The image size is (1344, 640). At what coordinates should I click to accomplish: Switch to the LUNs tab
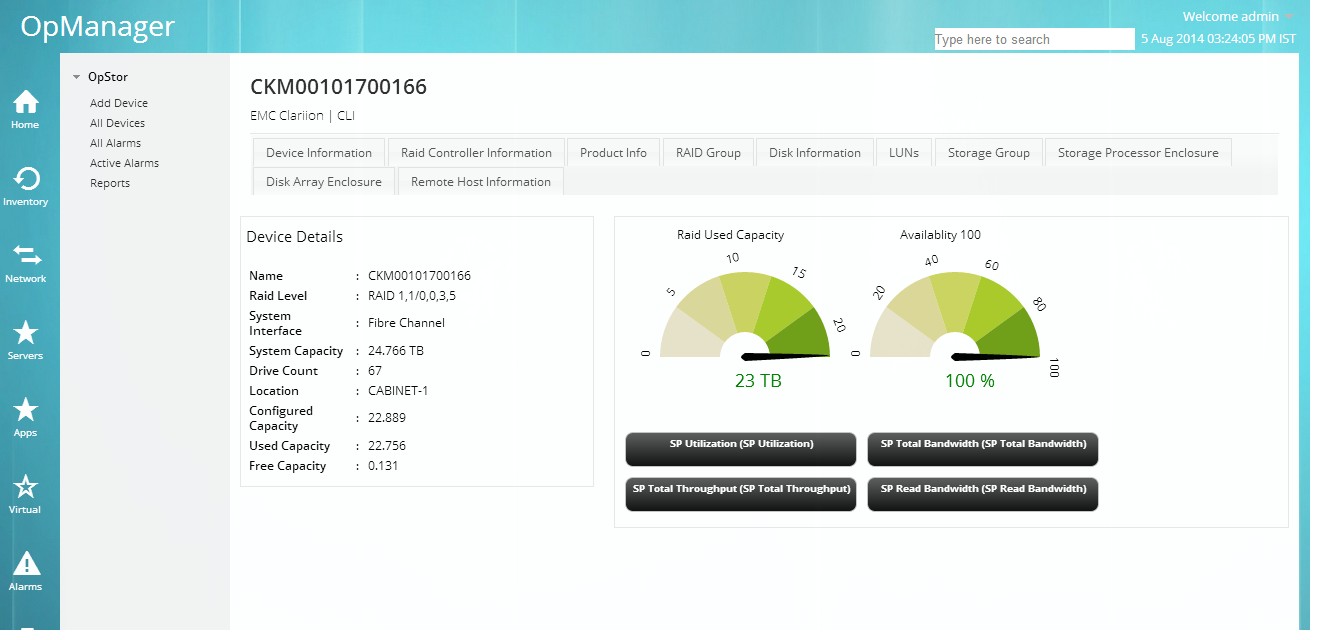904,153
